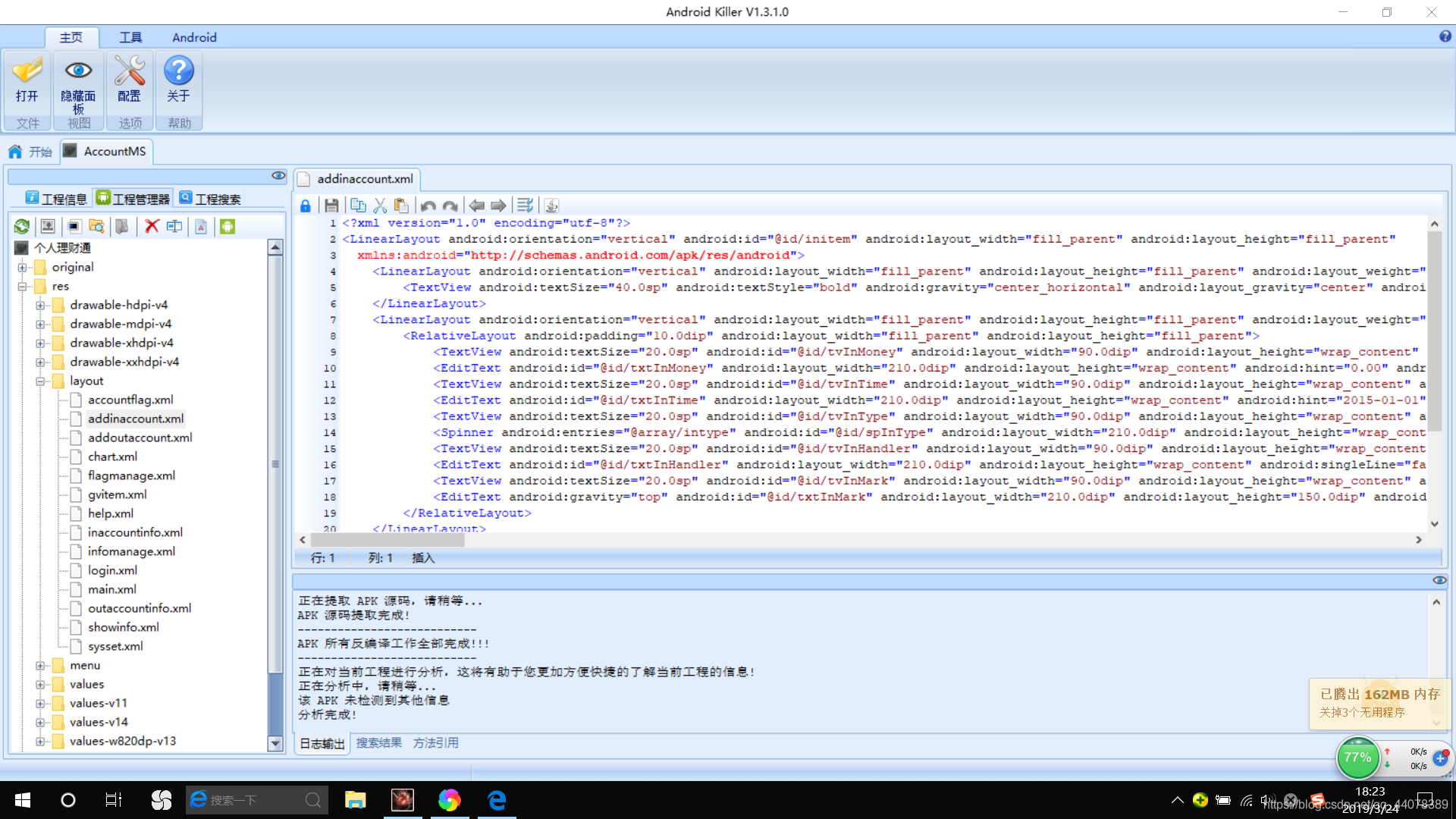Click the folder search icon in the project toolbar
1456x819 pixels.
tap(96, 226)
